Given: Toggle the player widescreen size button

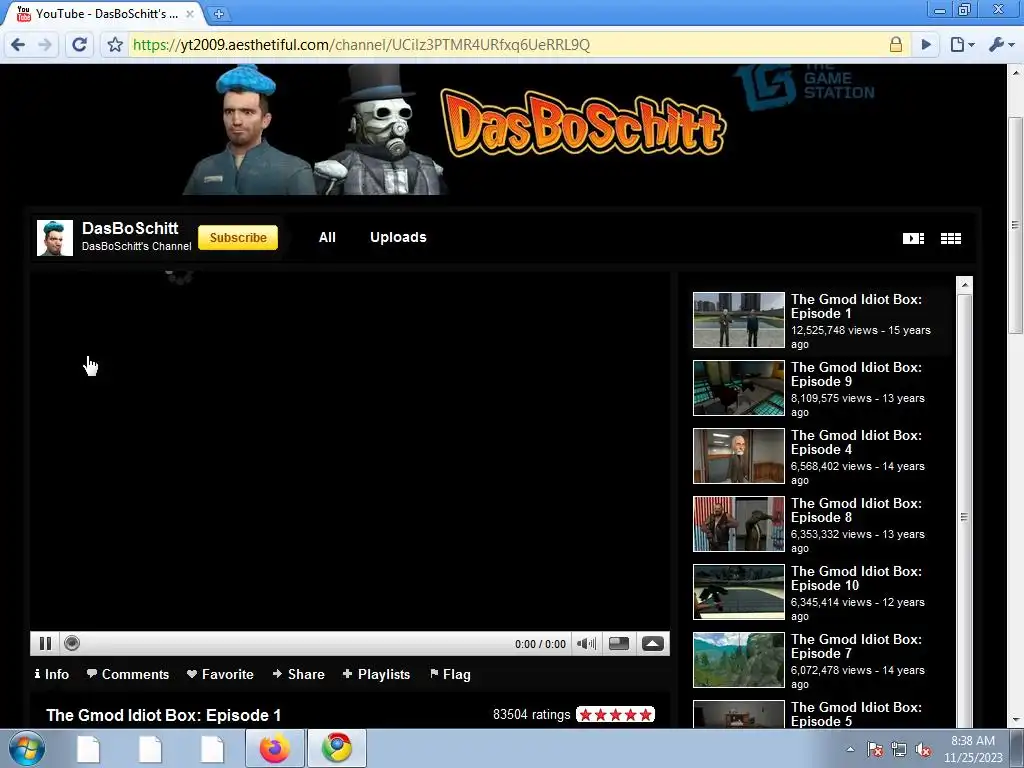Looking at the screenshot, I should (618, 643).
